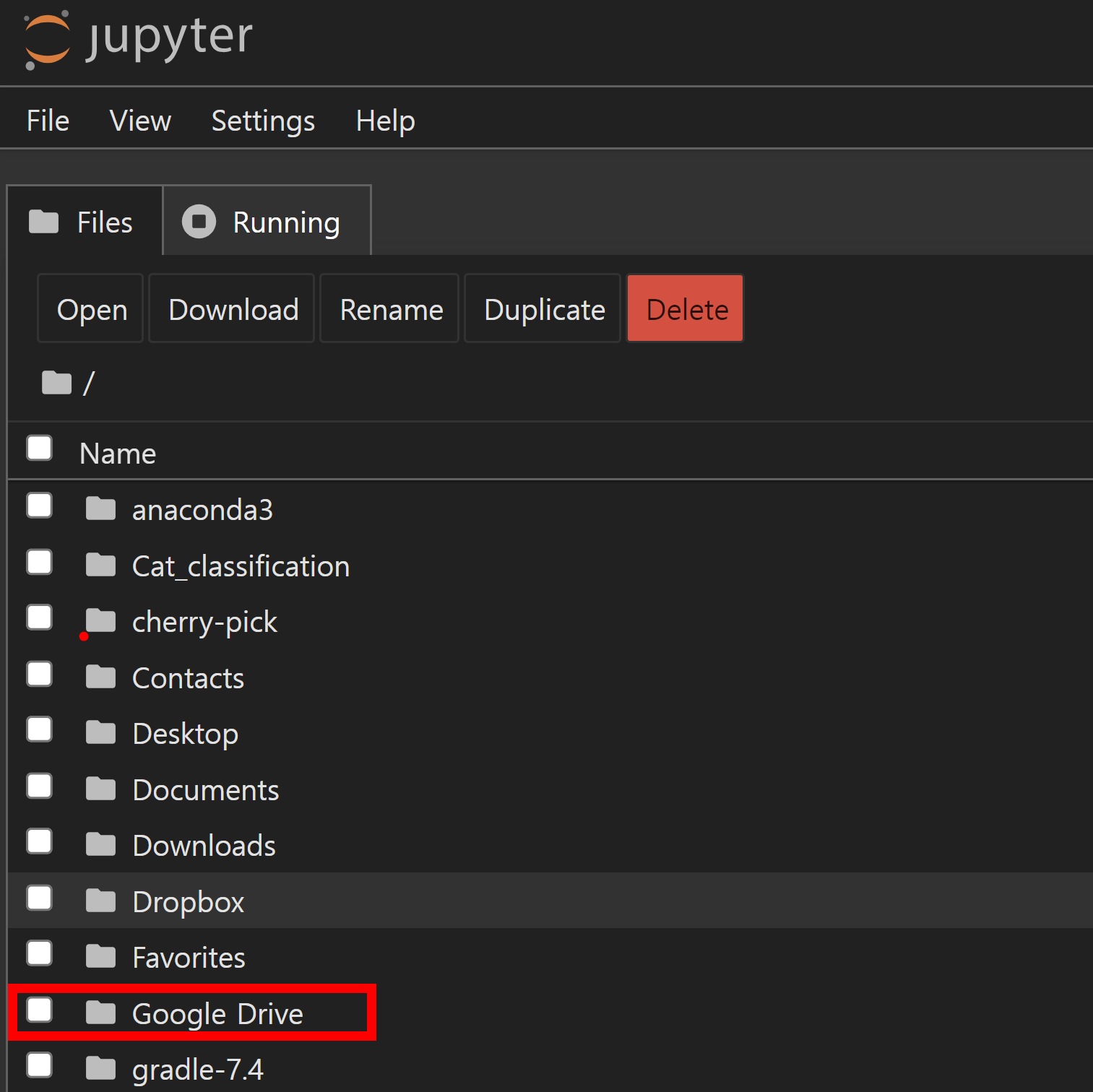This screenshot has width=1093, height=1092.
Task: Toggle the select-all checkbox beside Name
Action: pyautogui.click(x=40, y=448)
